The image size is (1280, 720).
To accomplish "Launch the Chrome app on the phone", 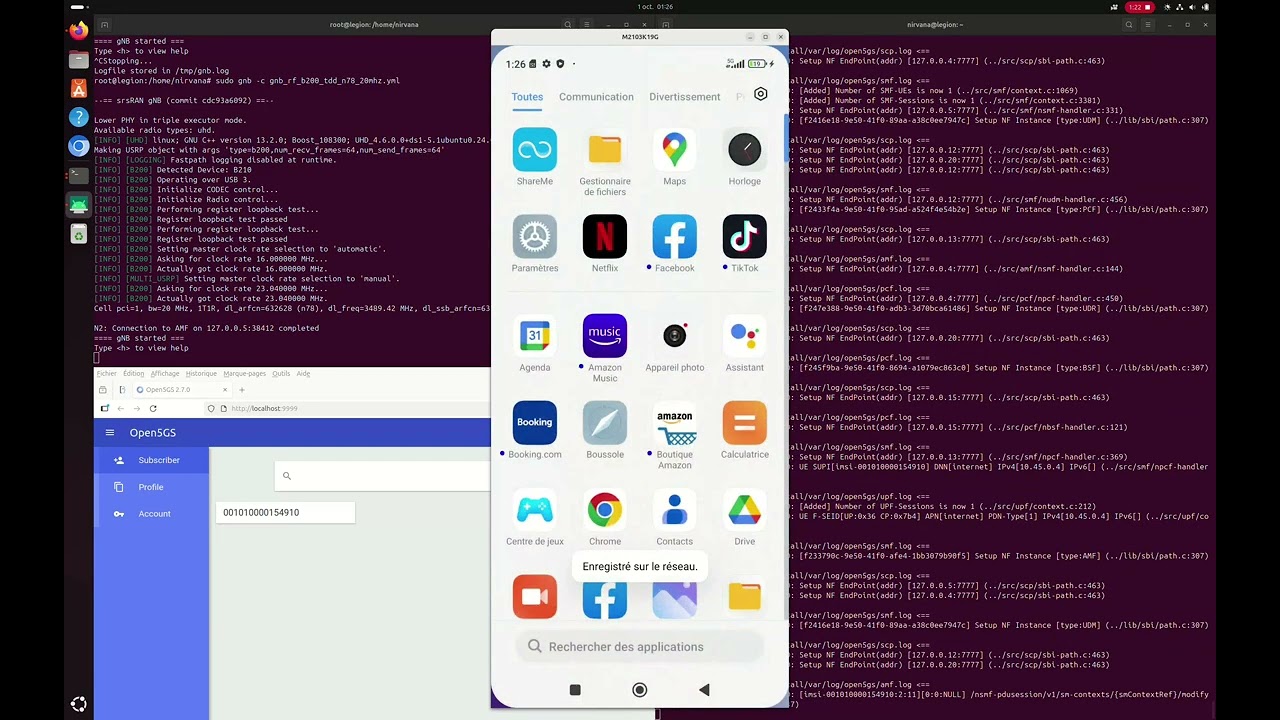I will (605, 510).
